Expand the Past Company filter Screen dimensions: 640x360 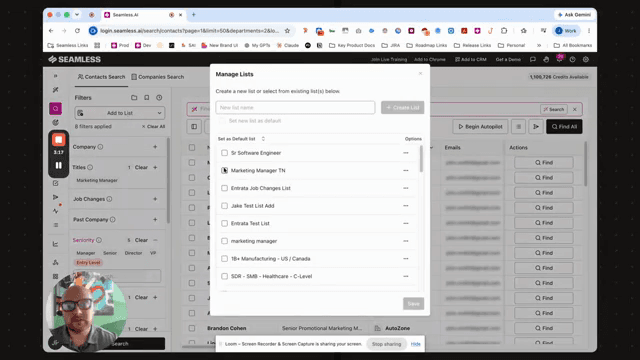(155, 220)
